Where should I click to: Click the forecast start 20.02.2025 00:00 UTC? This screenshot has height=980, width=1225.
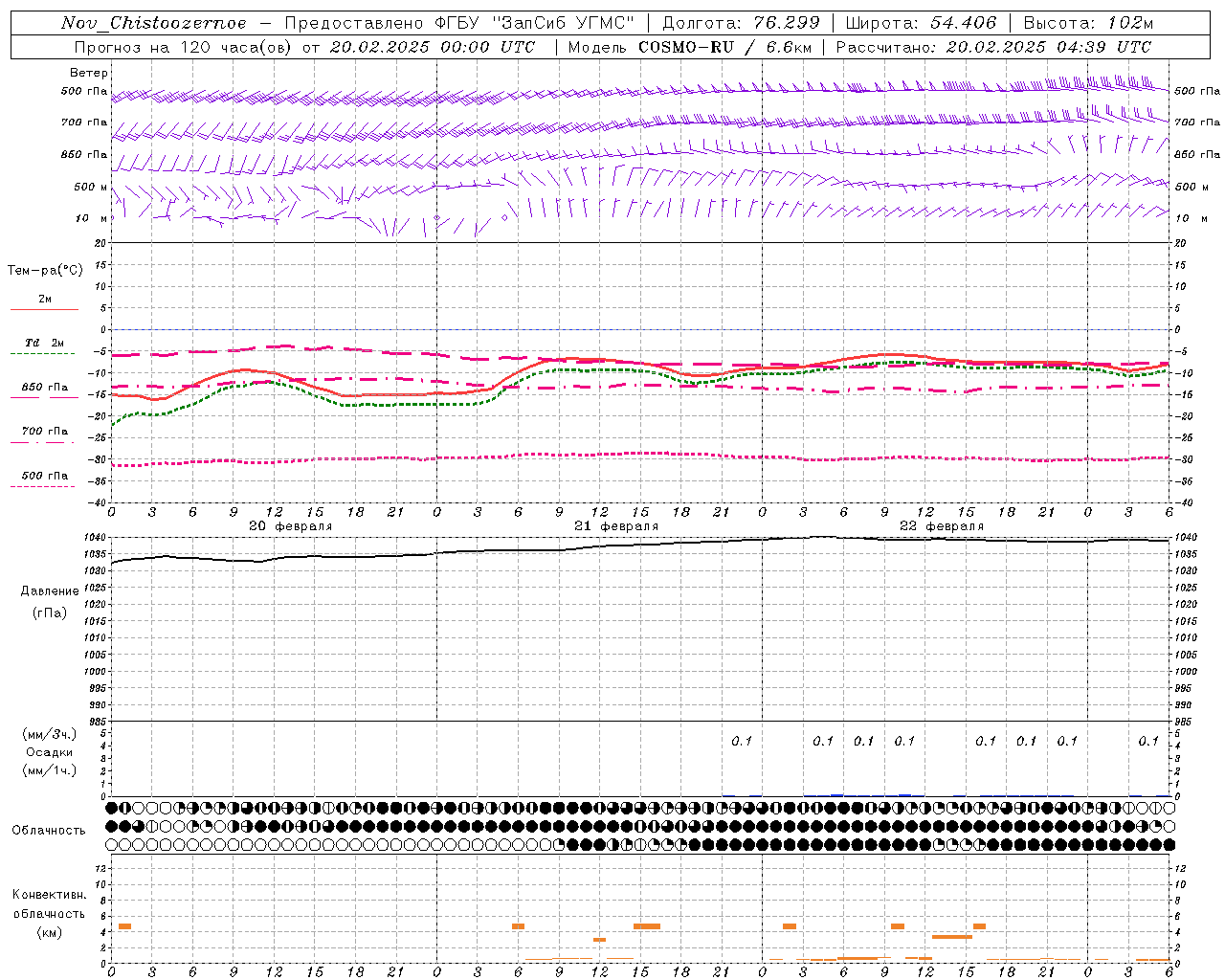[x=433, y=47]
